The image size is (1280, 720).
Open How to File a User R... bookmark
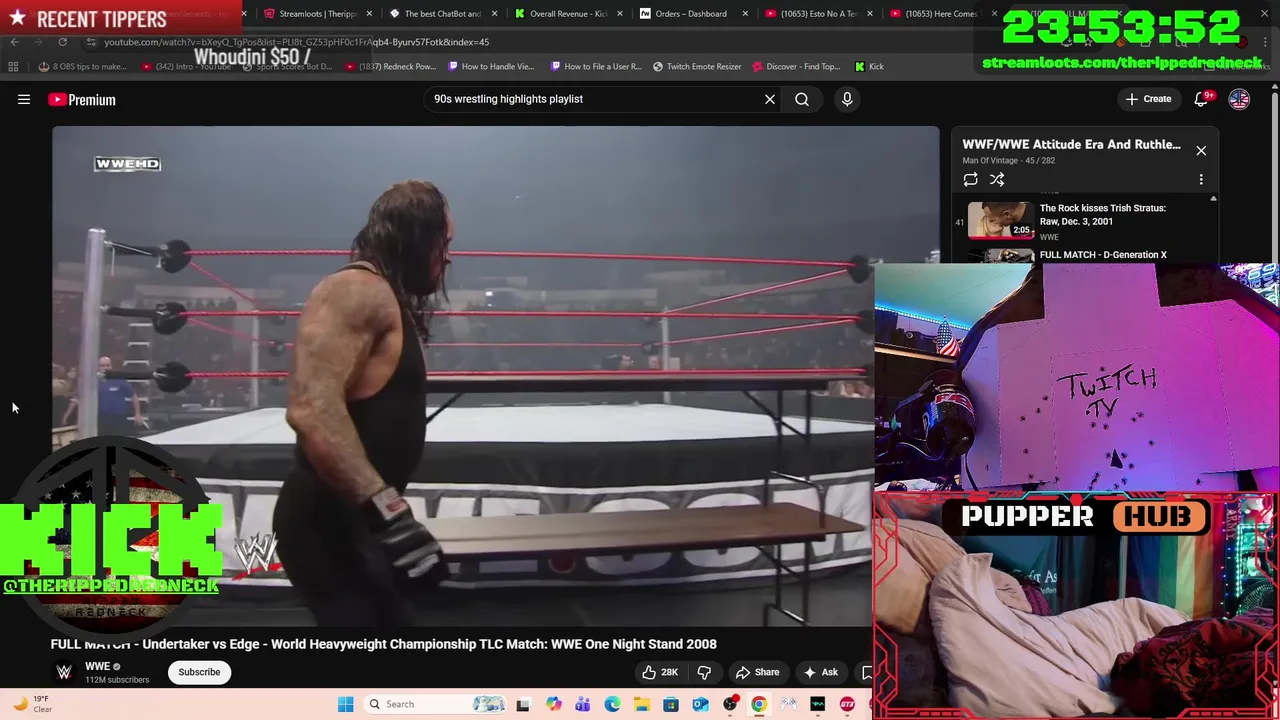click(596, 66)
